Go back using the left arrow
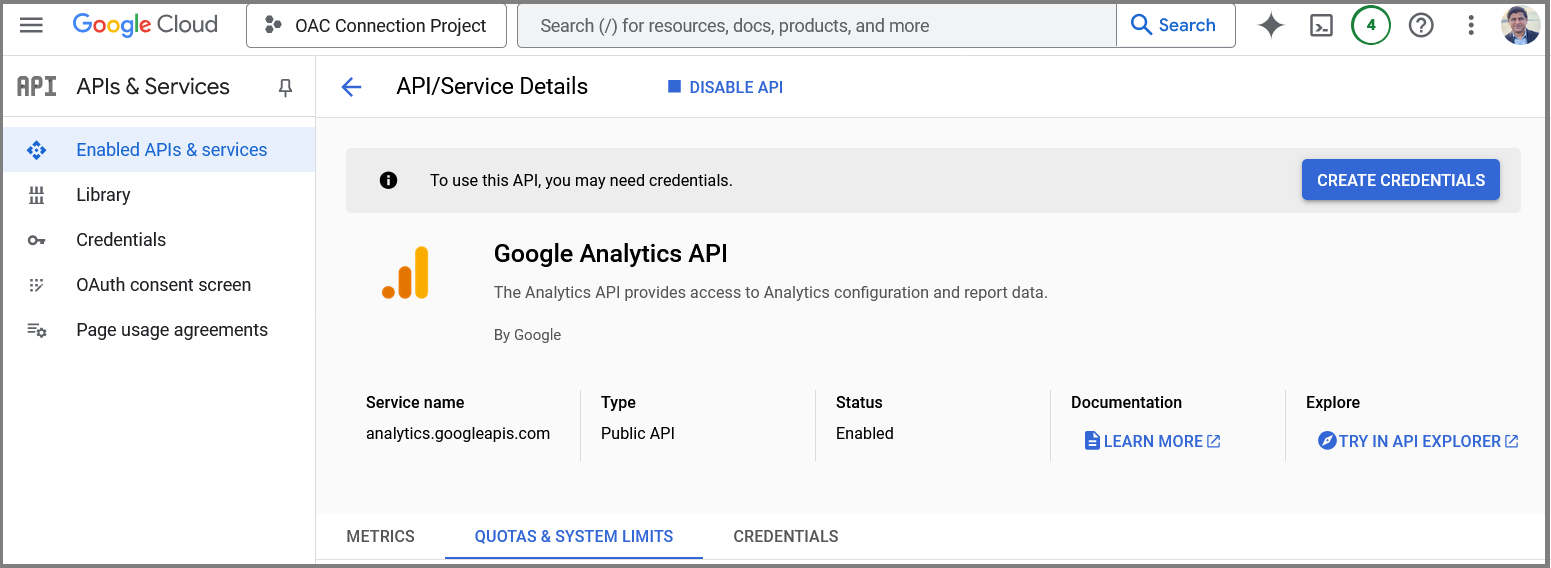Screen dimensions: 1551x568 [351, 87]
